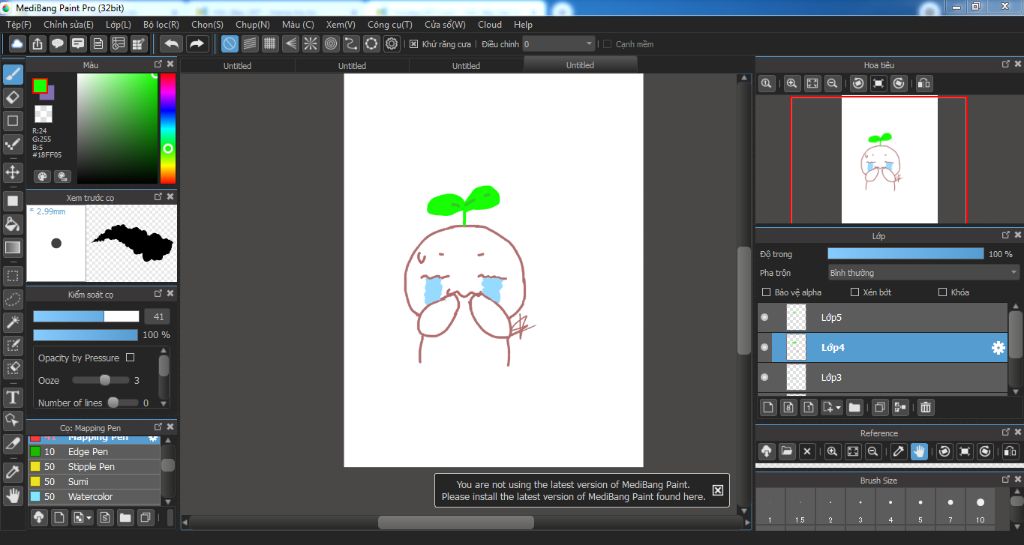1024x545 pixels.
Task: Zoom out on the Hoa tiêu navigator
Action: tap(832, 84)
